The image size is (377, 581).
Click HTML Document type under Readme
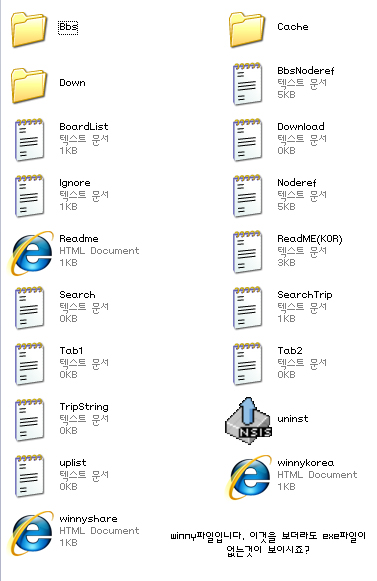click(99, 251)
